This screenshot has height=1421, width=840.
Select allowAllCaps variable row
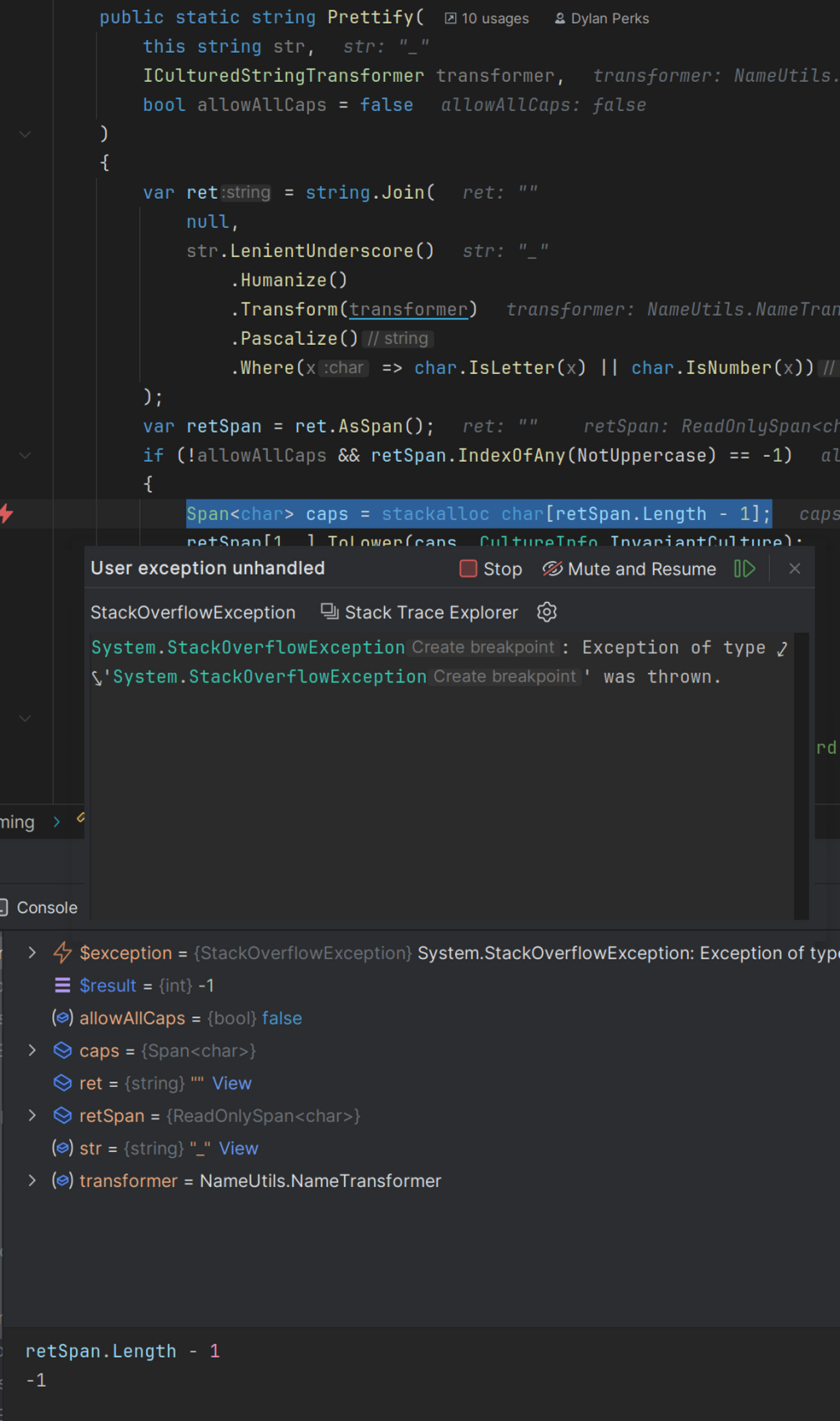(x=420, y=1018)
